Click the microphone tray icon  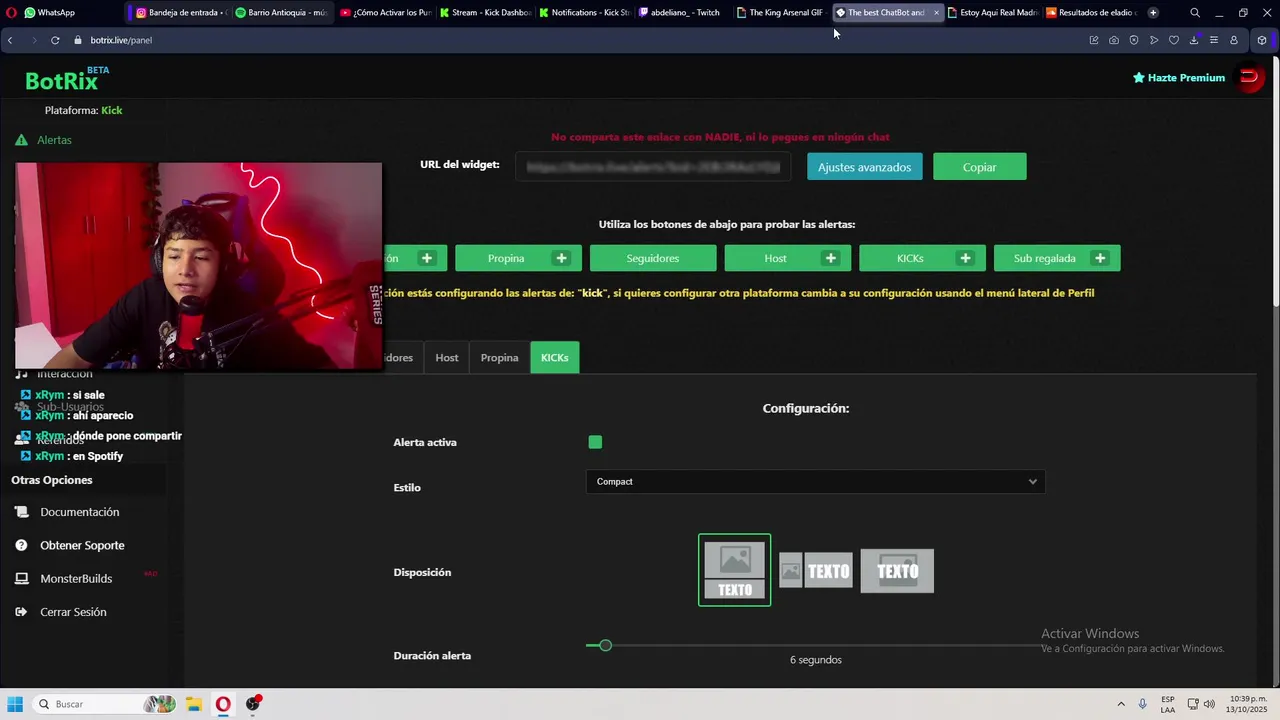(1143, 704)
